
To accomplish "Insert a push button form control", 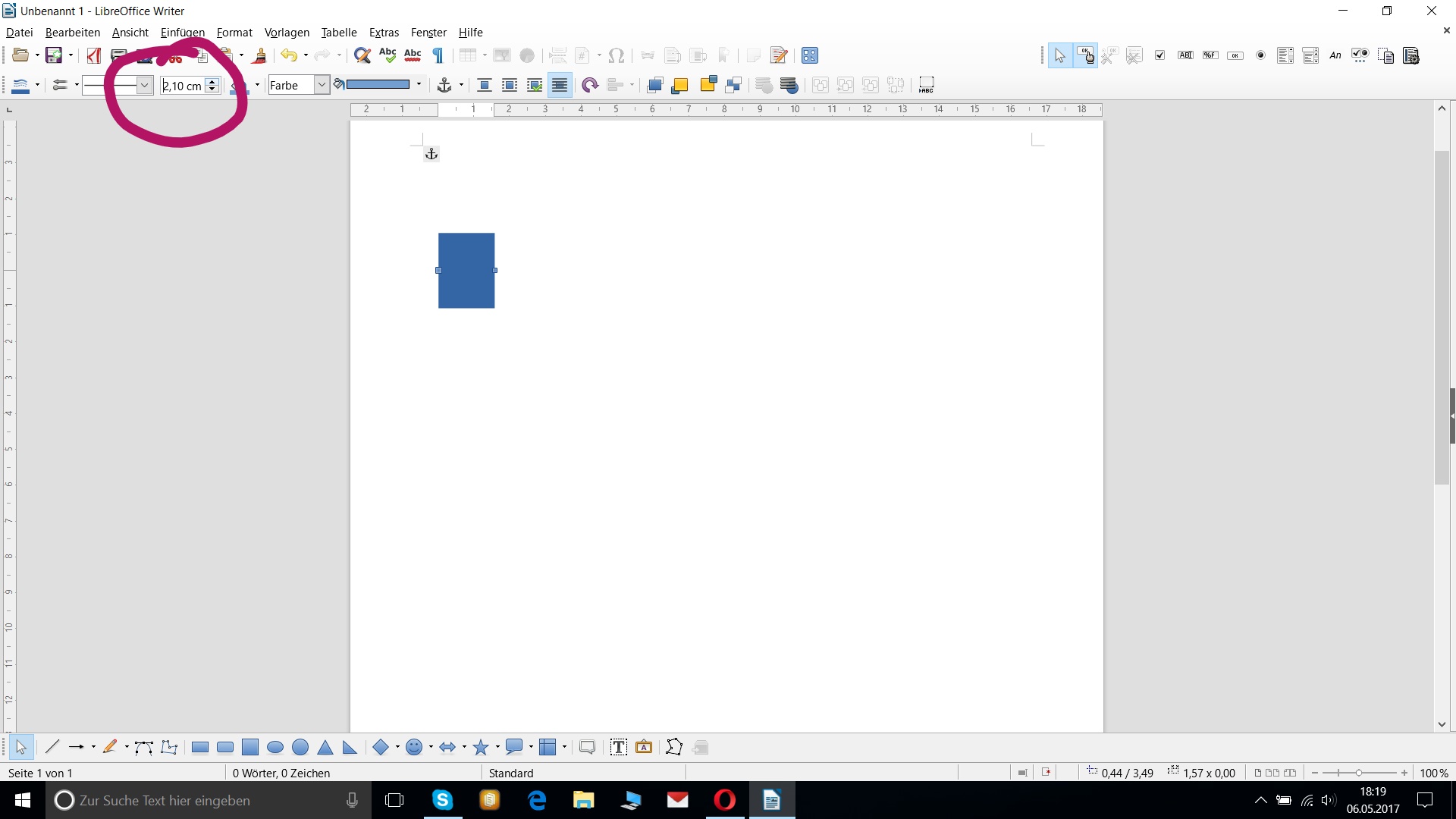I will point(1235,55).
